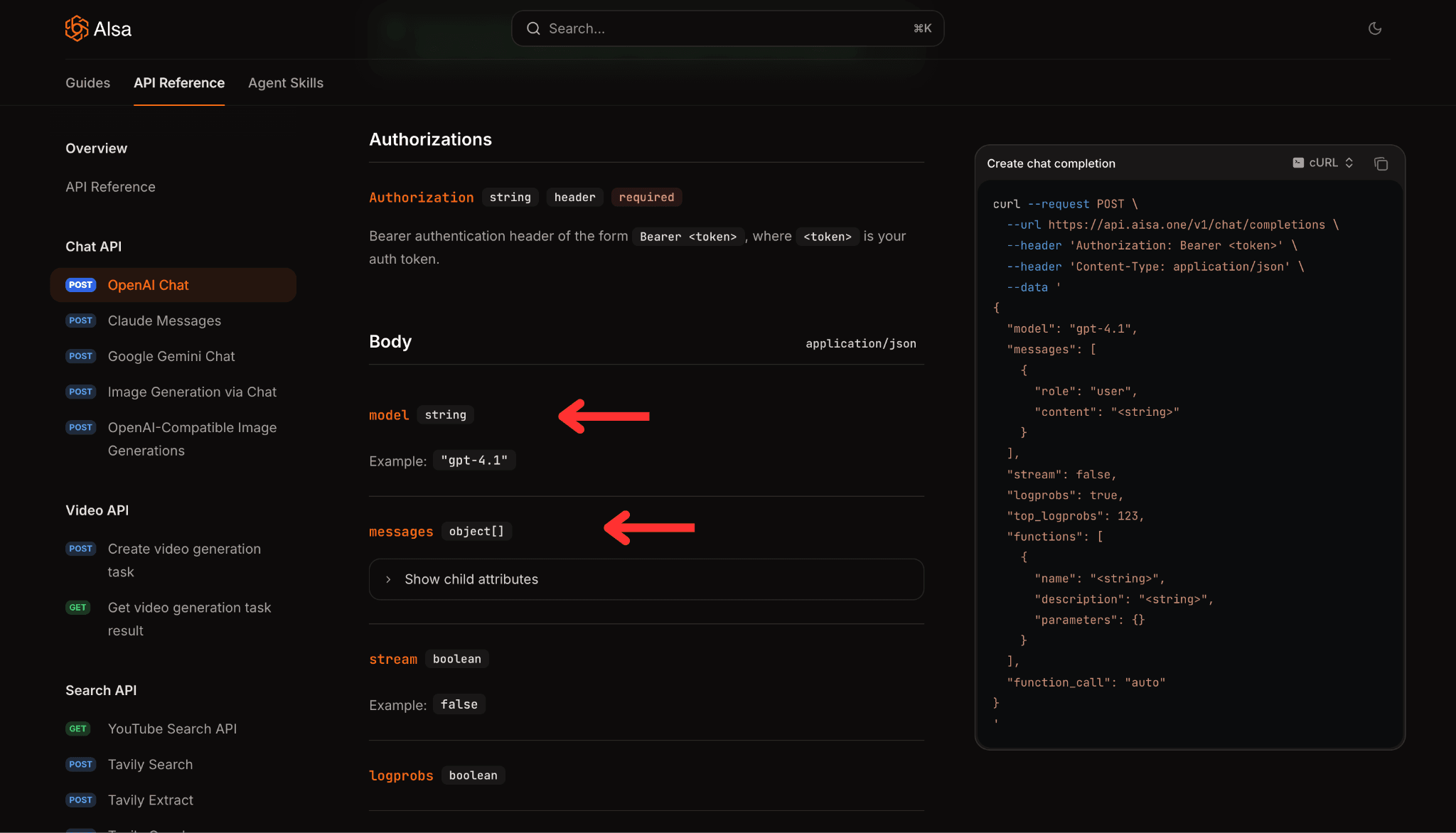Open API Reference overview link
The width and height of the screenshot is (1456, 833).
coord(110,187)
